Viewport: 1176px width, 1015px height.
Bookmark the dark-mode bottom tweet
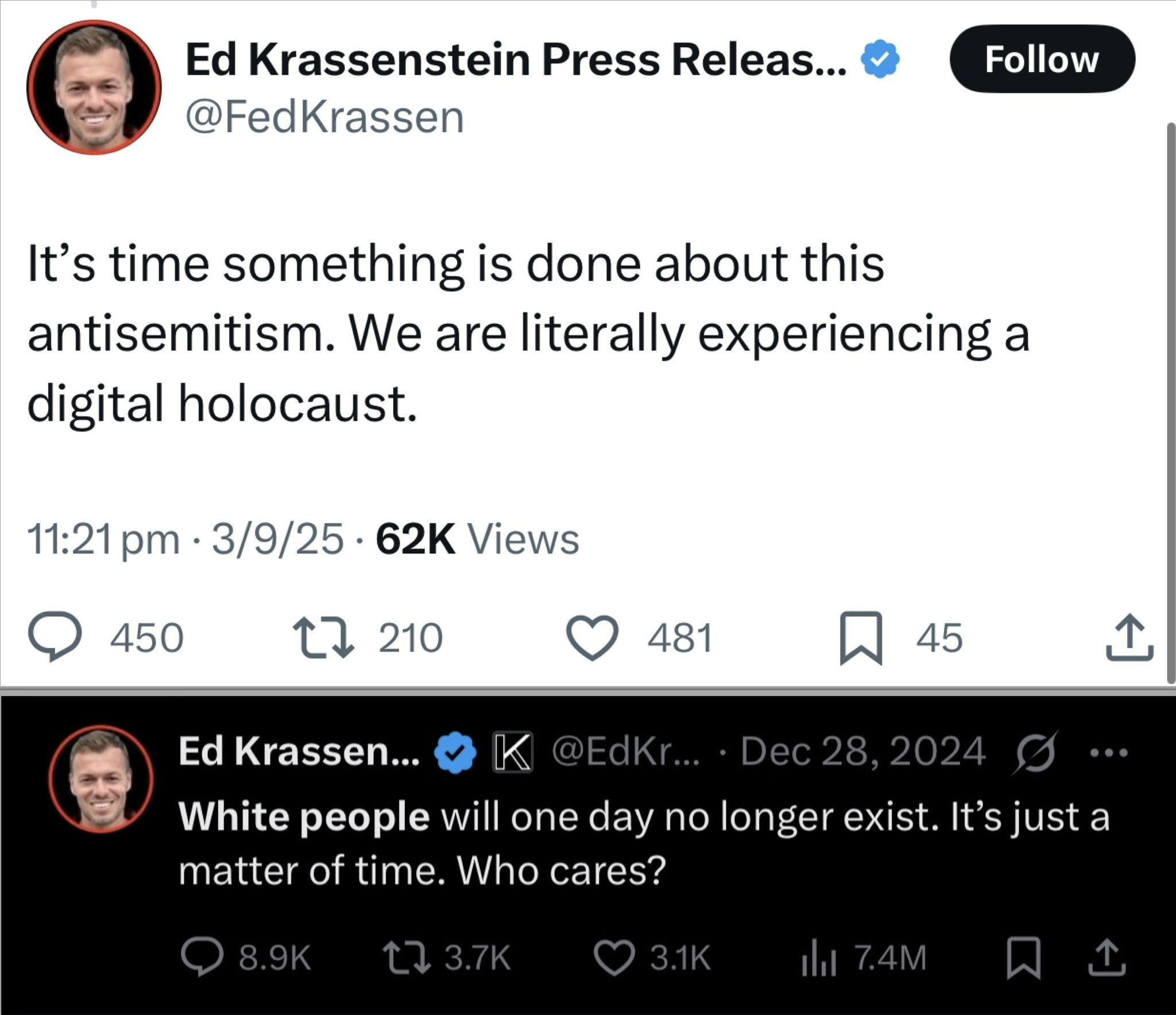click(x=1024, y=958)
